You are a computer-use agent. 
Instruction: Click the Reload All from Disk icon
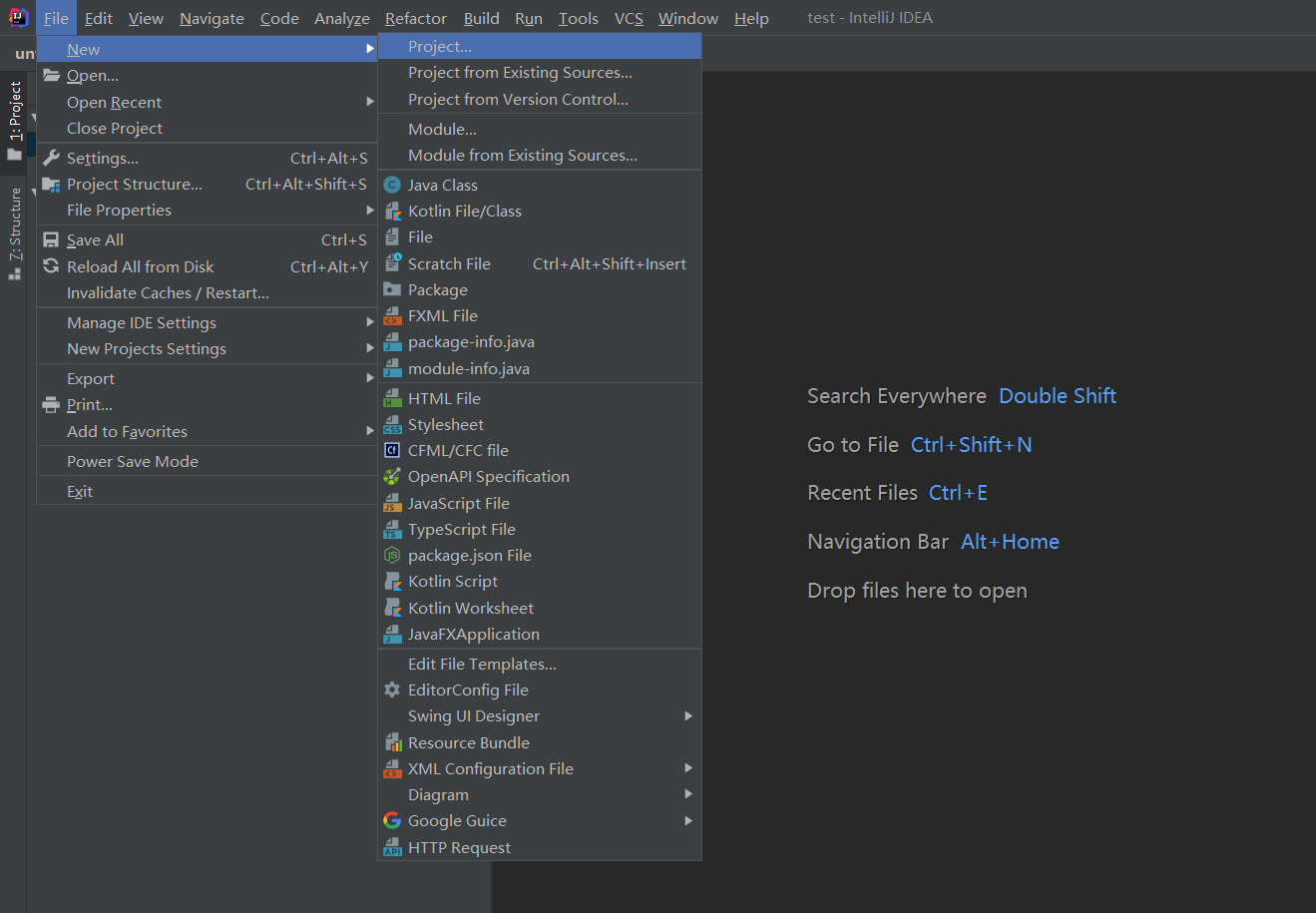[x=51, y=266]
